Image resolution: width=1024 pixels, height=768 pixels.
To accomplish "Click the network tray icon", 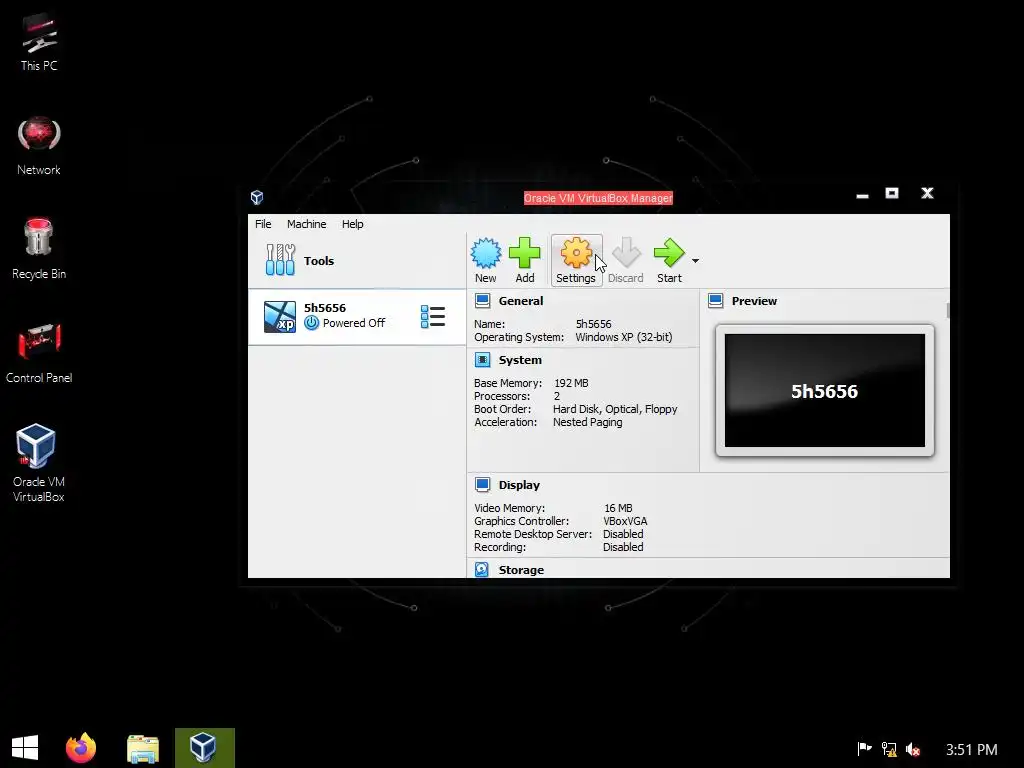I will coord(889,749).
